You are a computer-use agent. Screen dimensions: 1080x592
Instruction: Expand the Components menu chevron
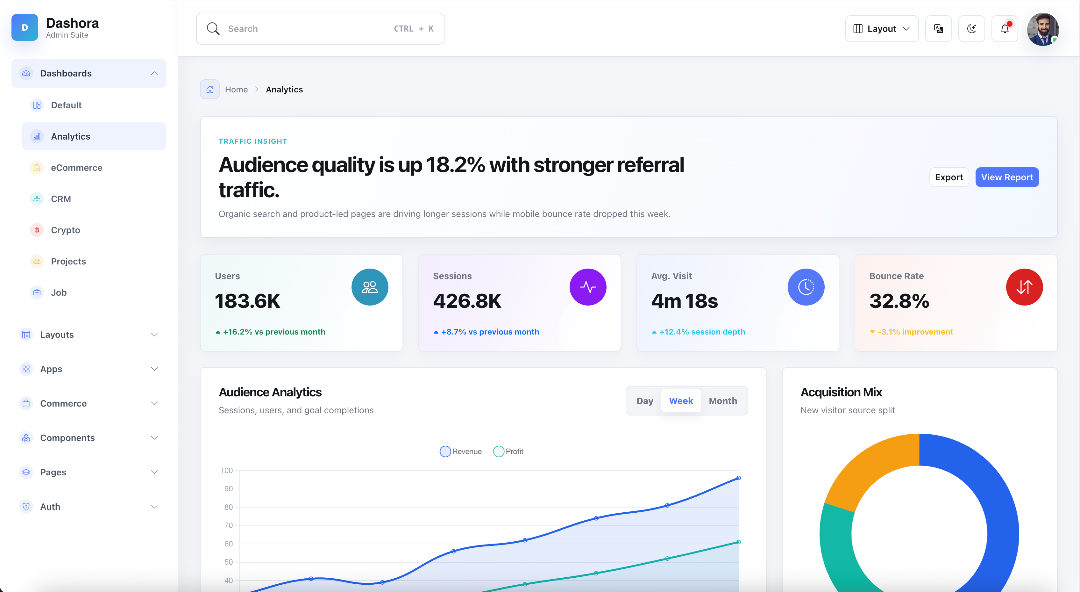[x=154, y=438]
